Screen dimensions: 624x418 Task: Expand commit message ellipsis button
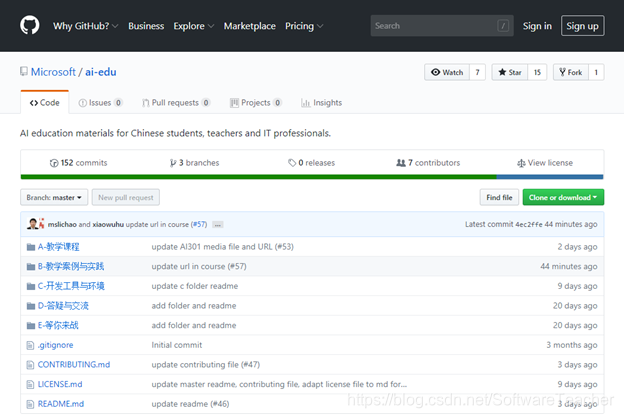(217, 225)
